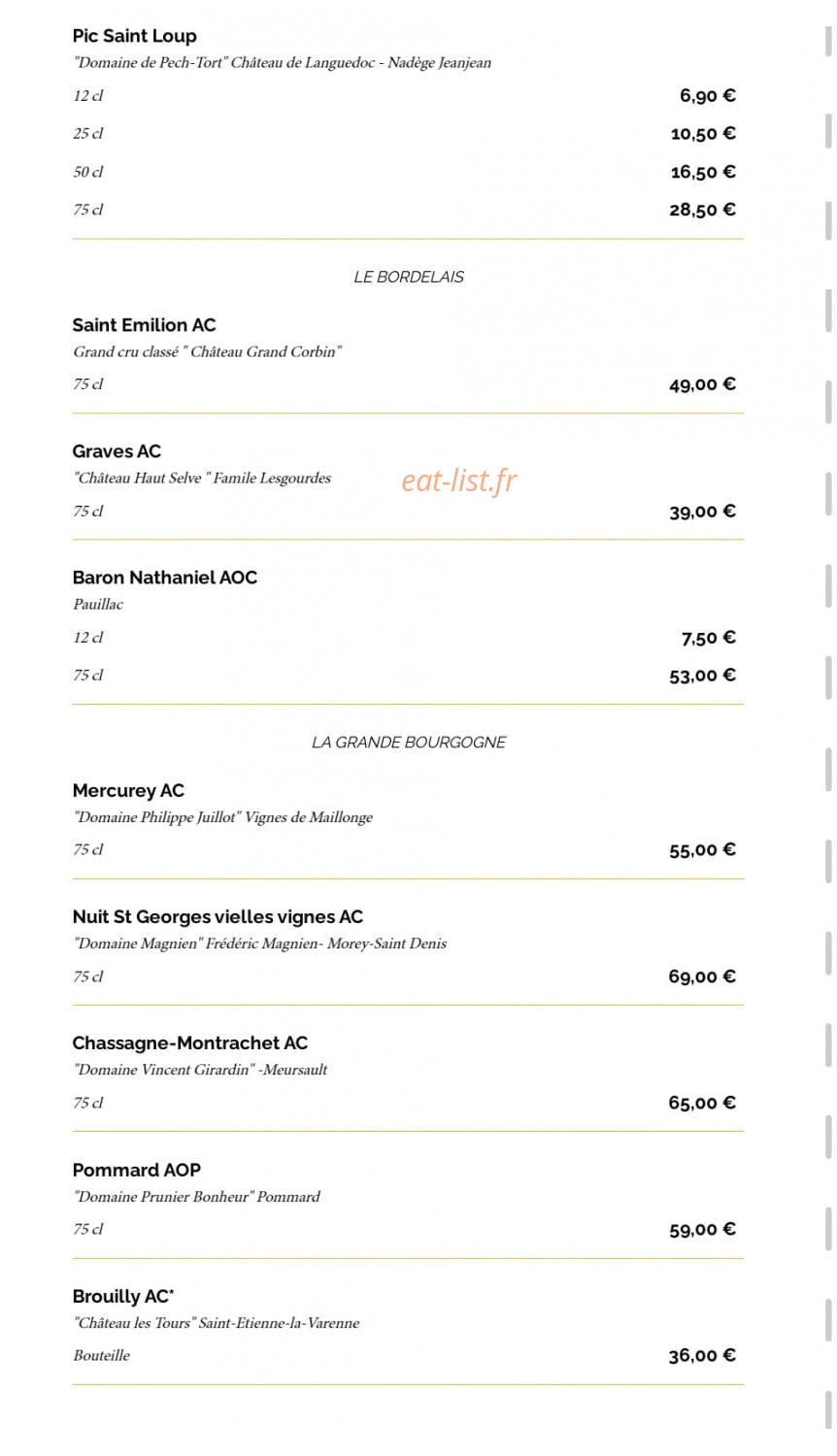Select Baron Nathaniel AOC heading

click(x=165, y=578)
